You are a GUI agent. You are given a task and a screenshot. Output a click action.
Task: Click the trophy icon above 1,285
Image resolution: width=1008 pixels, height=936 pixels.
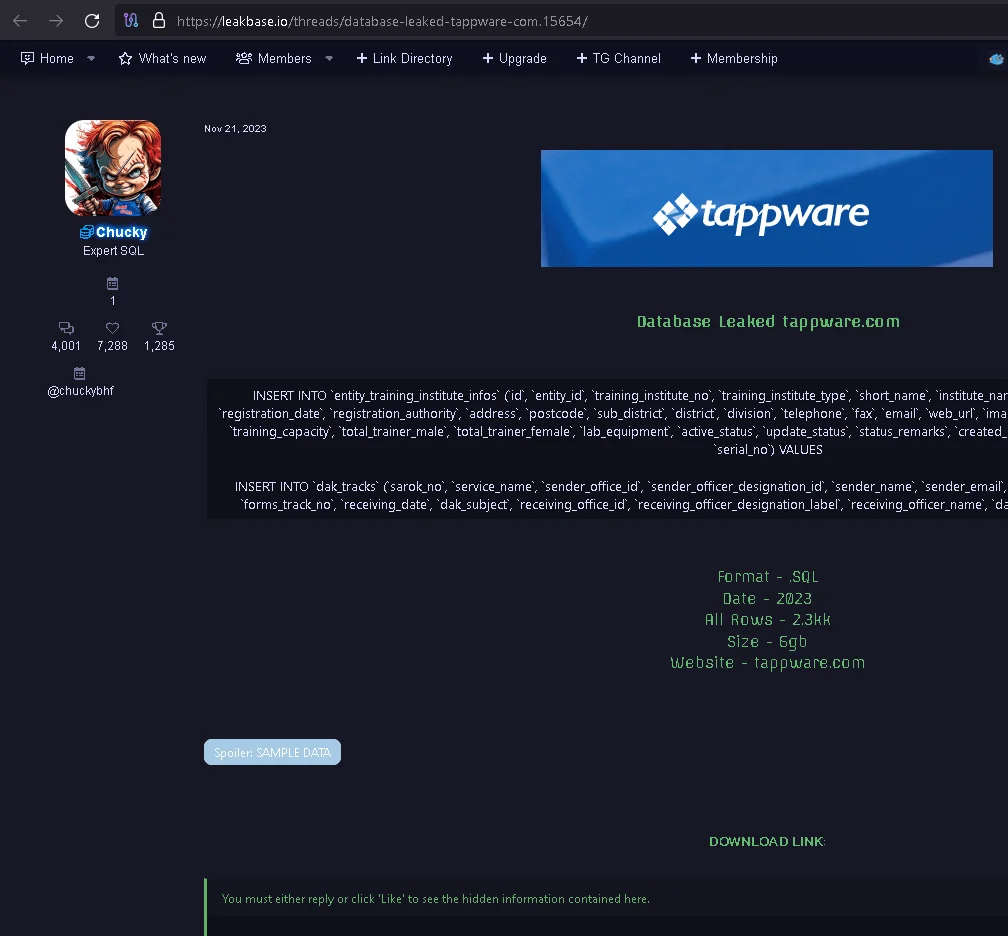159,328
